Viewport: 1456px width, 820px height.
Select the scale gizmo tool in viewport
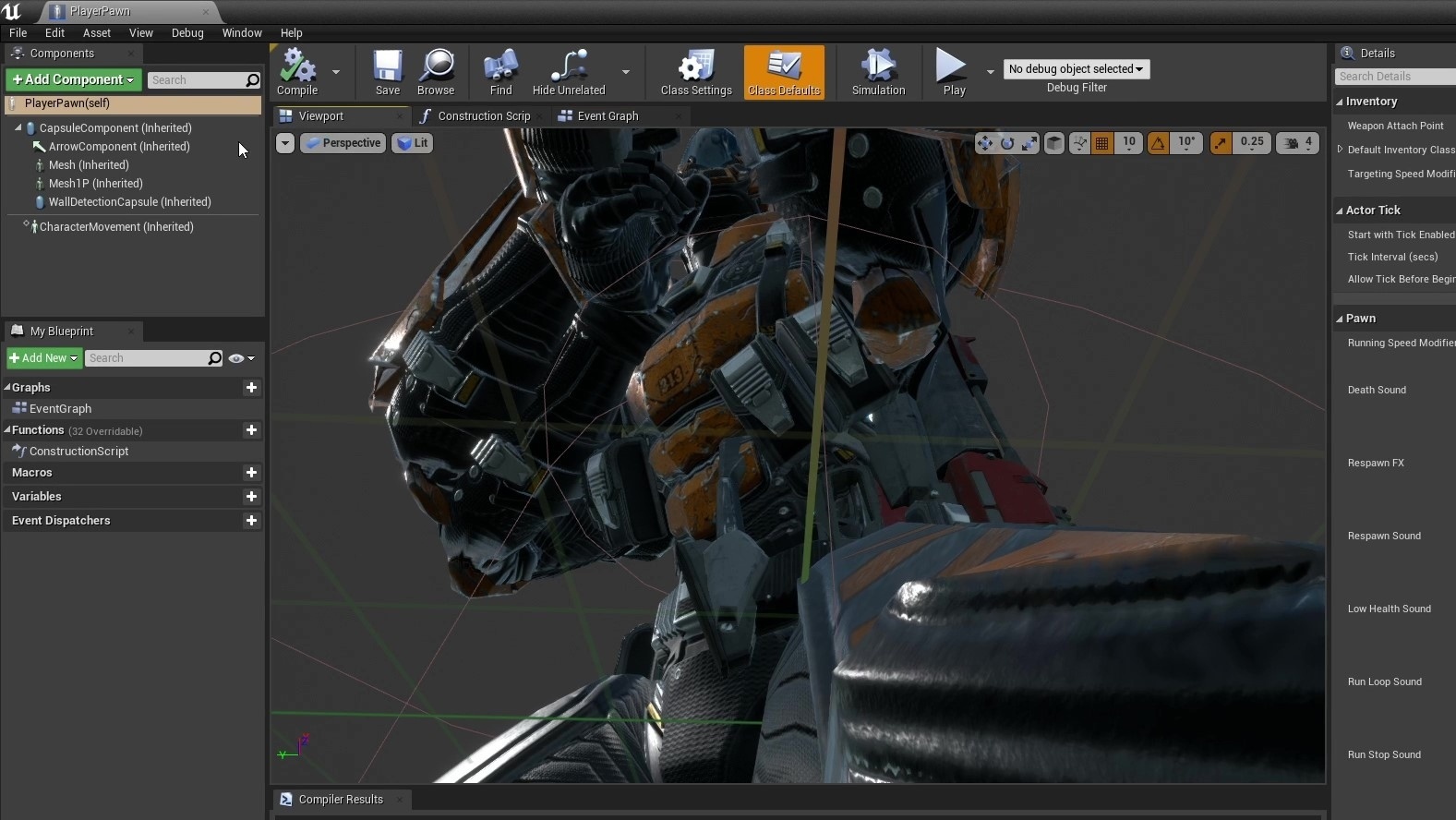(x=1029, y=143)
